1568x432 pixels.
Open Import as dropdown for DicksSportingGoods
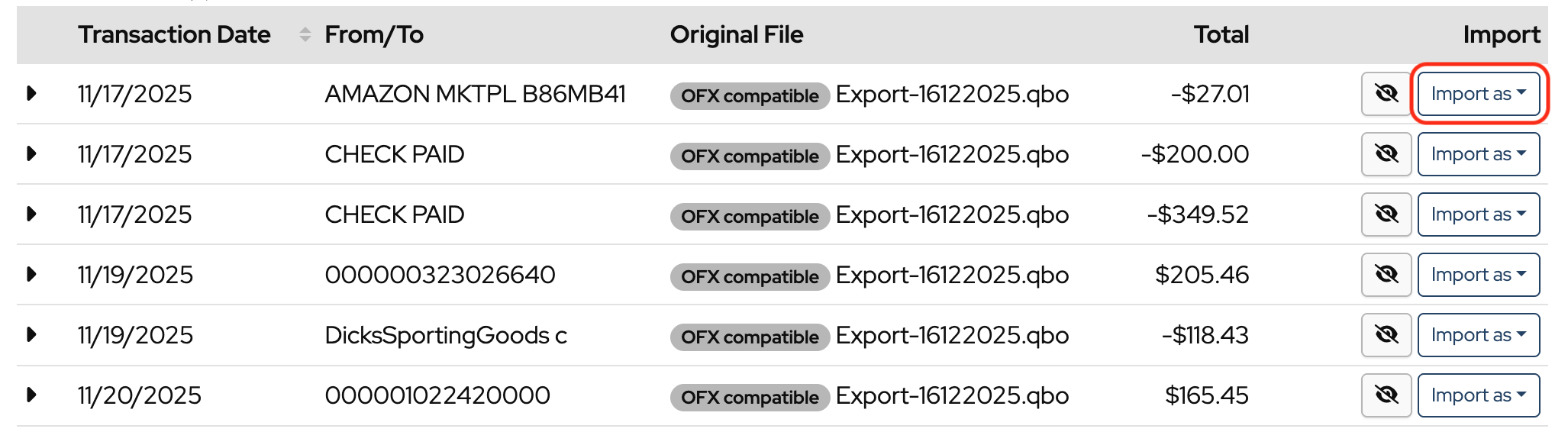pyautogui.click(x=1478, y=335)
